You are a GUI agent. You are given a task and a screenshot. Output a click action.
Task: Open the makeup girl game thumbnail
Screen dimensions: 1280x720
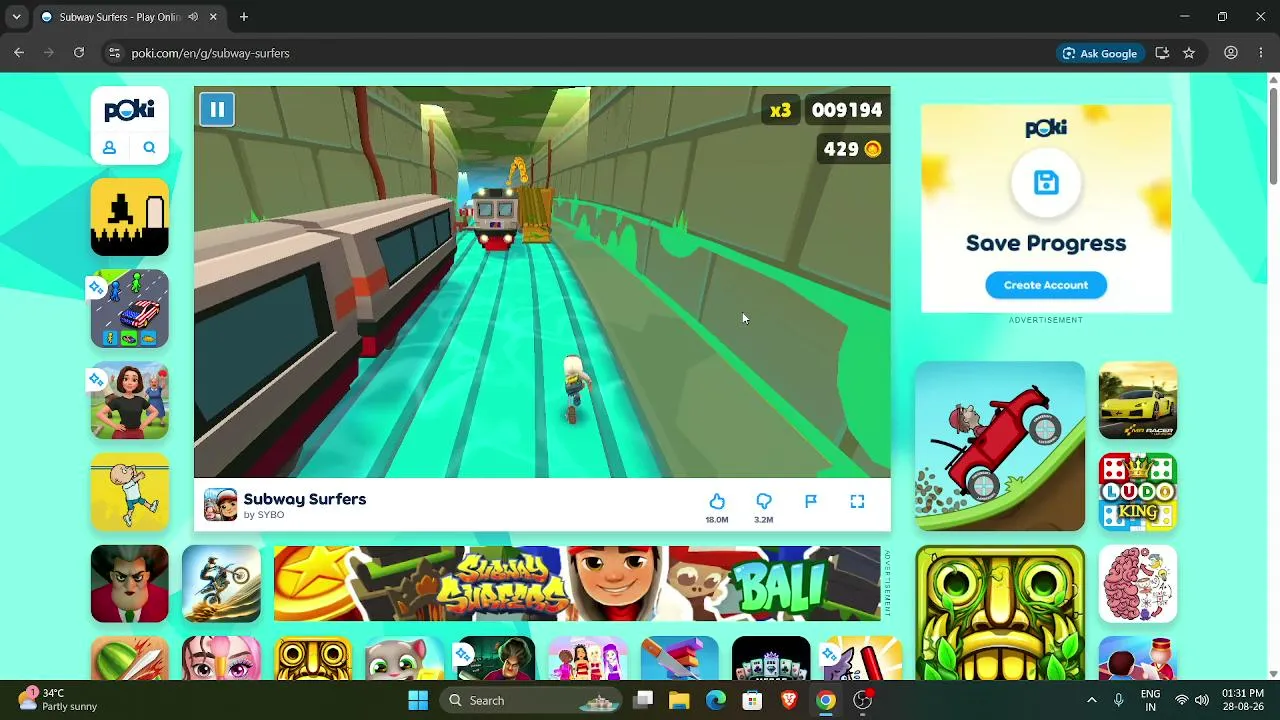pos(221,659)
